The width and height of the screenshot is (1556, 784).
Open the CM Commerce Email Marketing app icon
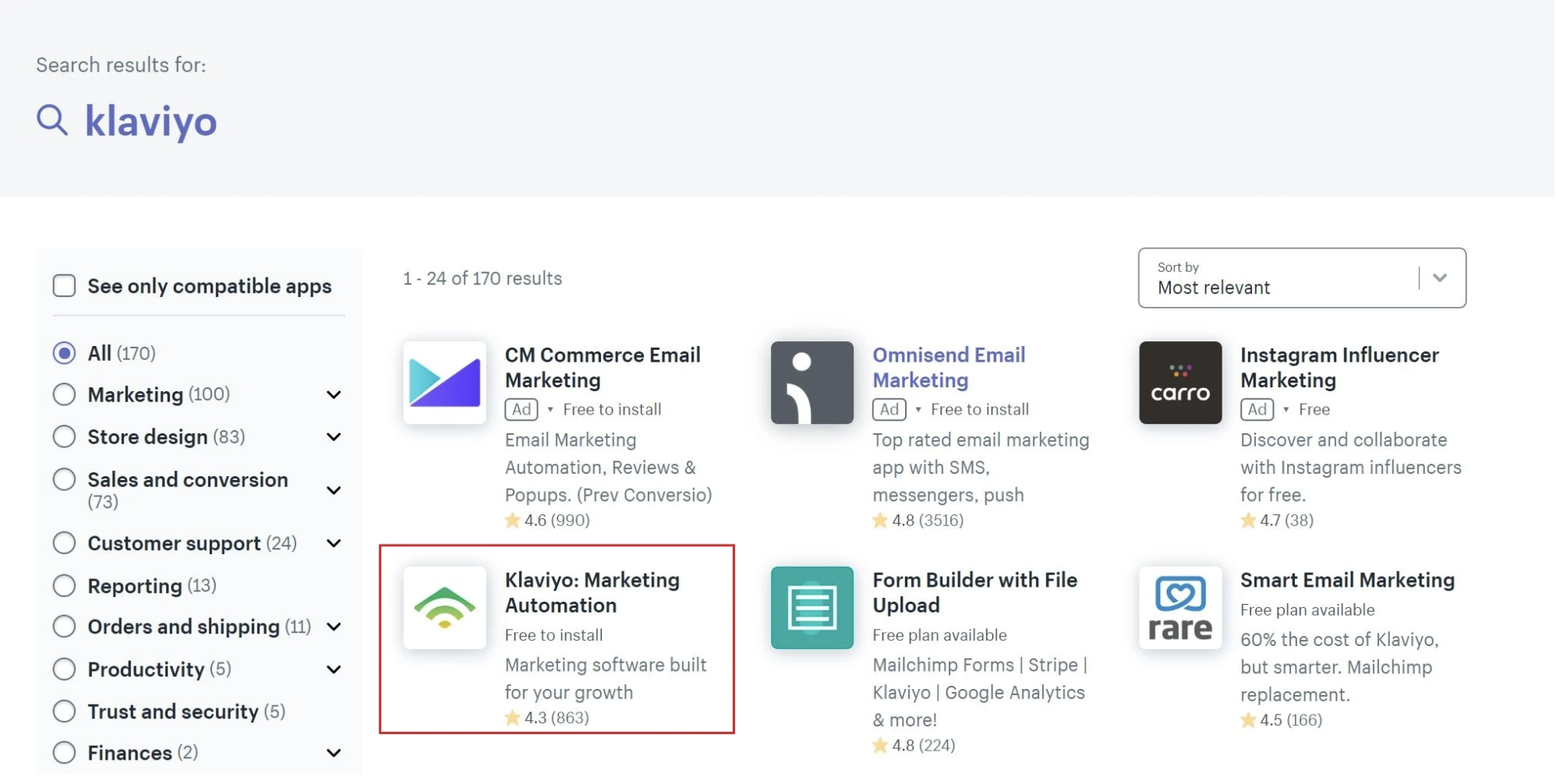click(444, 383)
